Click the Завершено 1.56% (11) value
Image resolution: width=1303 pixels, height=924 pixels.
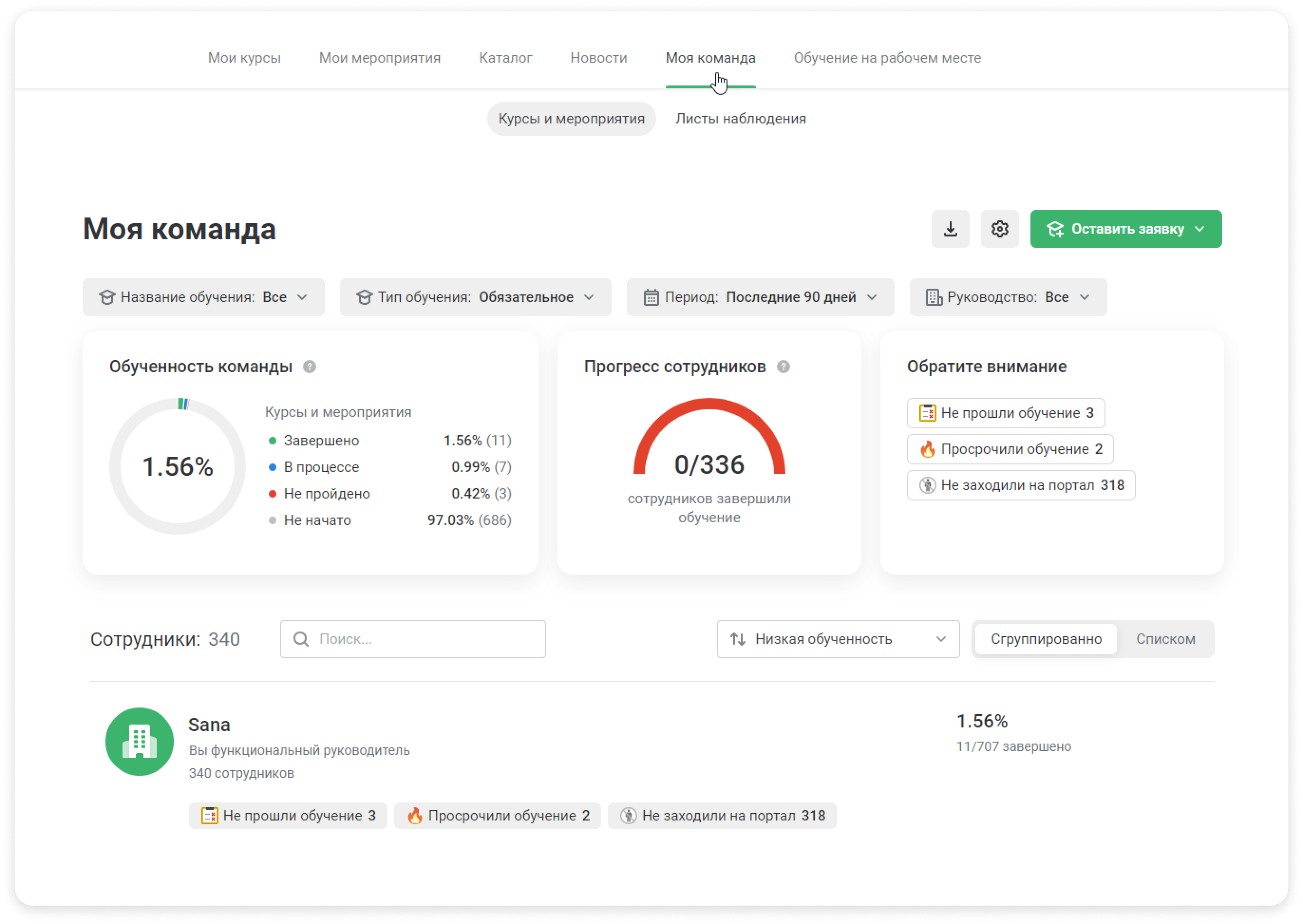tap(477, 440)
